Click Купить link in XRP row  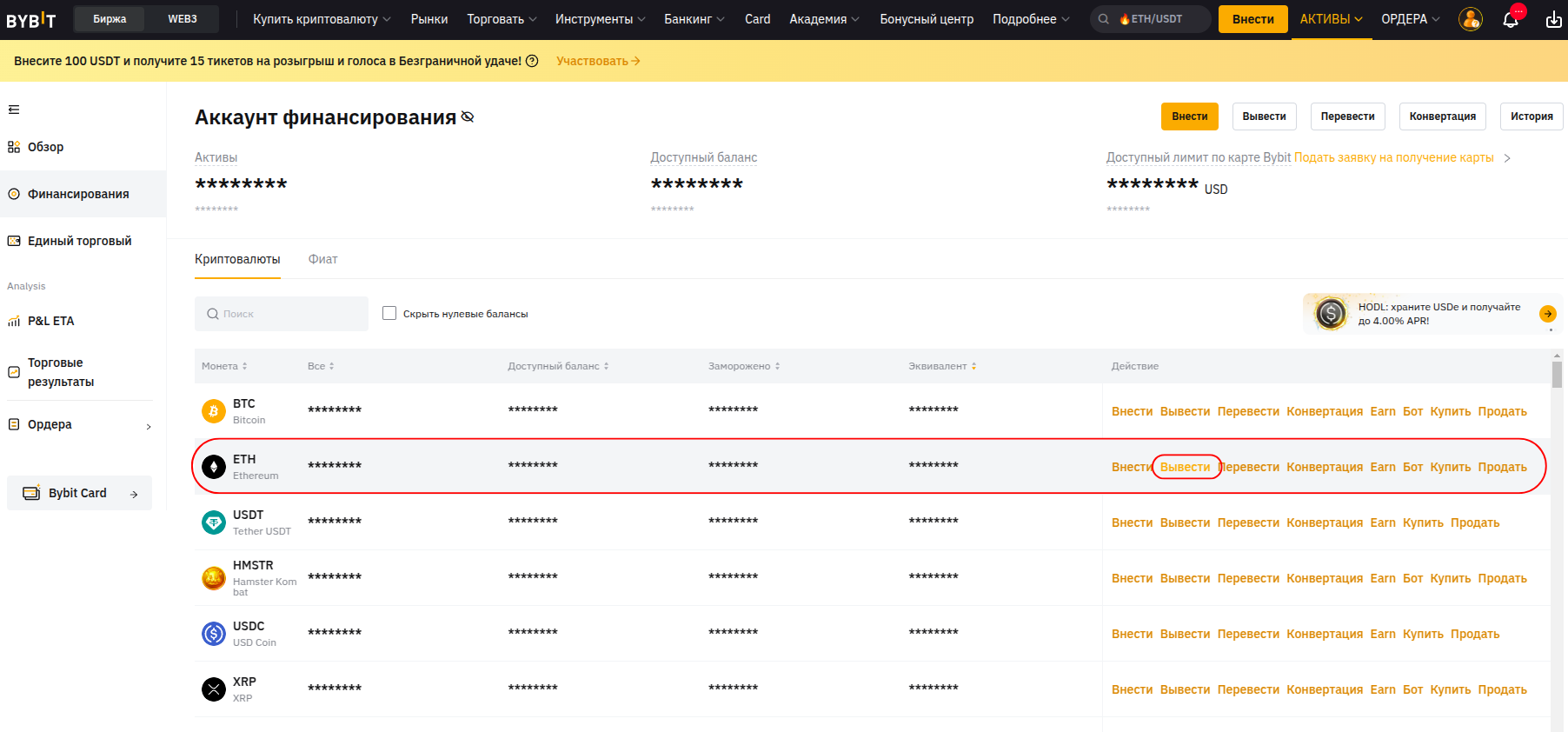(x=1451, y=689)
